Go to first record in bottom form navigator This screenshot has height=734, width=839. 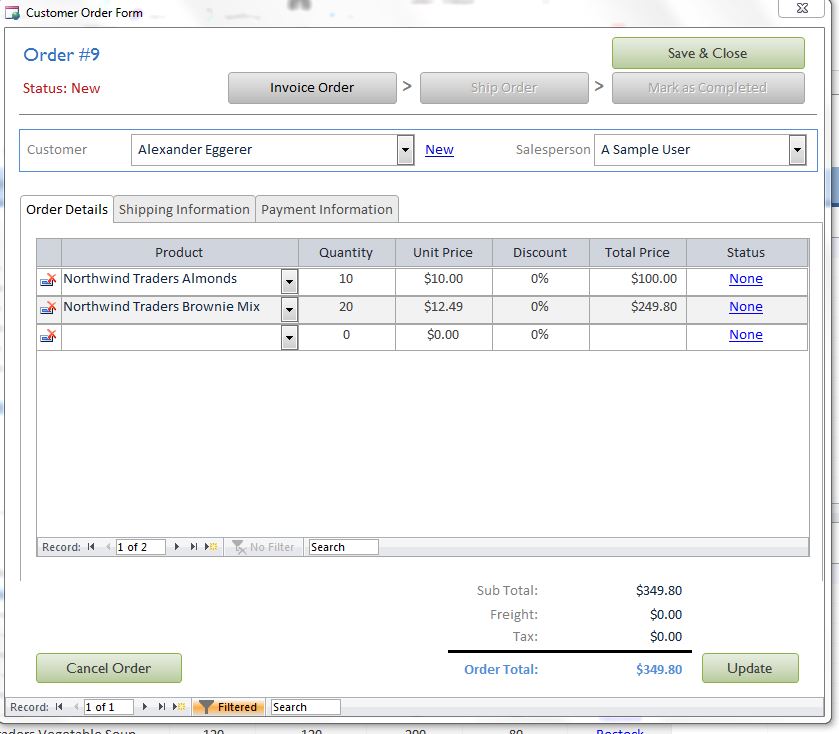tap(59, 707)
